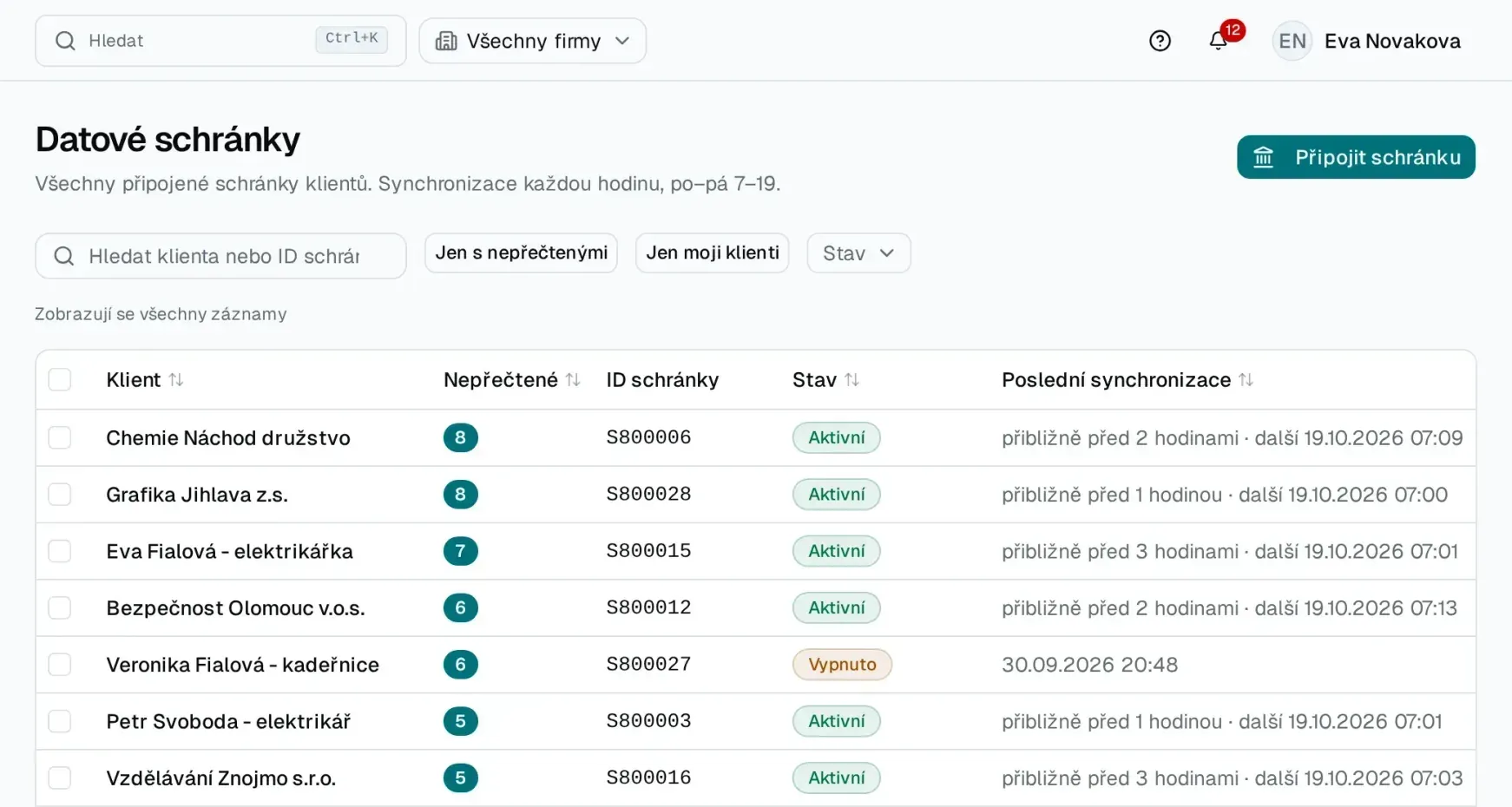Click mailbox ID S800015

coord(648,551)
